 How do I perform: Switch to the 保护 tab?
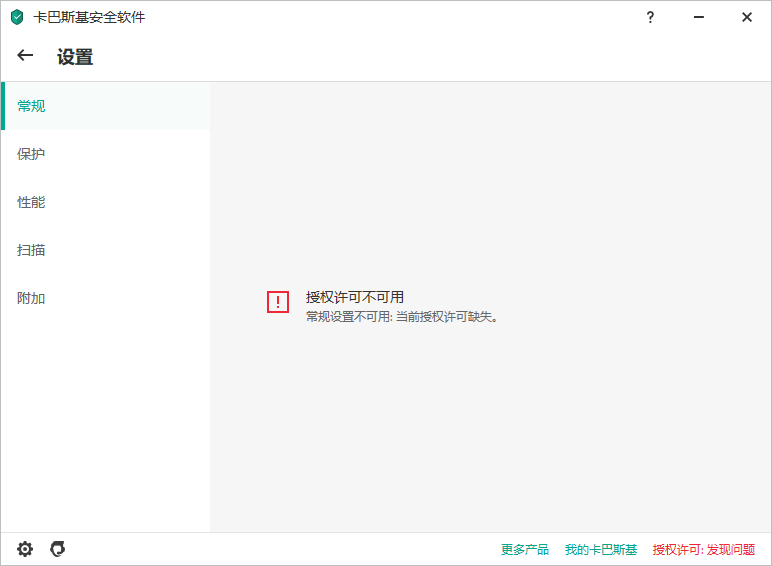click(105, 154)
